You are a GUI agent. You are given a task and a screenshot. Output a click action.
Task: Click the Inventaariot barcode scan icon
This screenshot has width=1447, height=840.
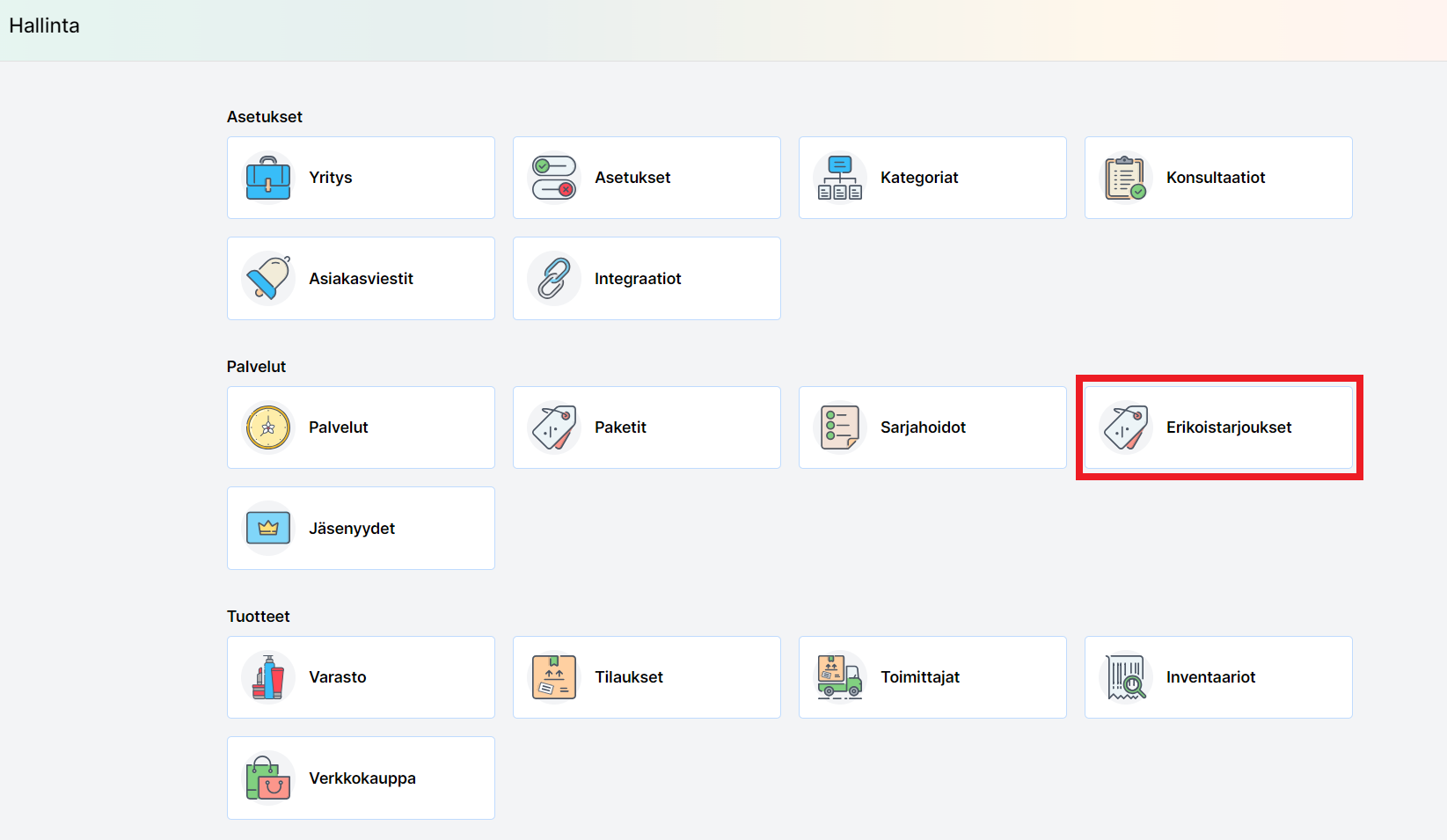(1126, 677)
